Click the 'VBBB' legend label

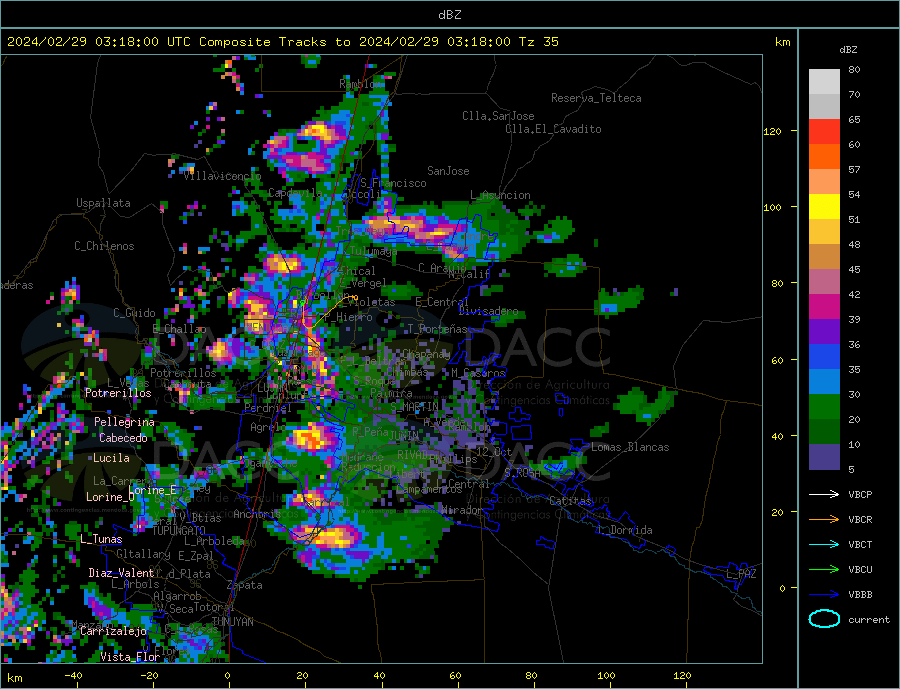coord(860,595)
